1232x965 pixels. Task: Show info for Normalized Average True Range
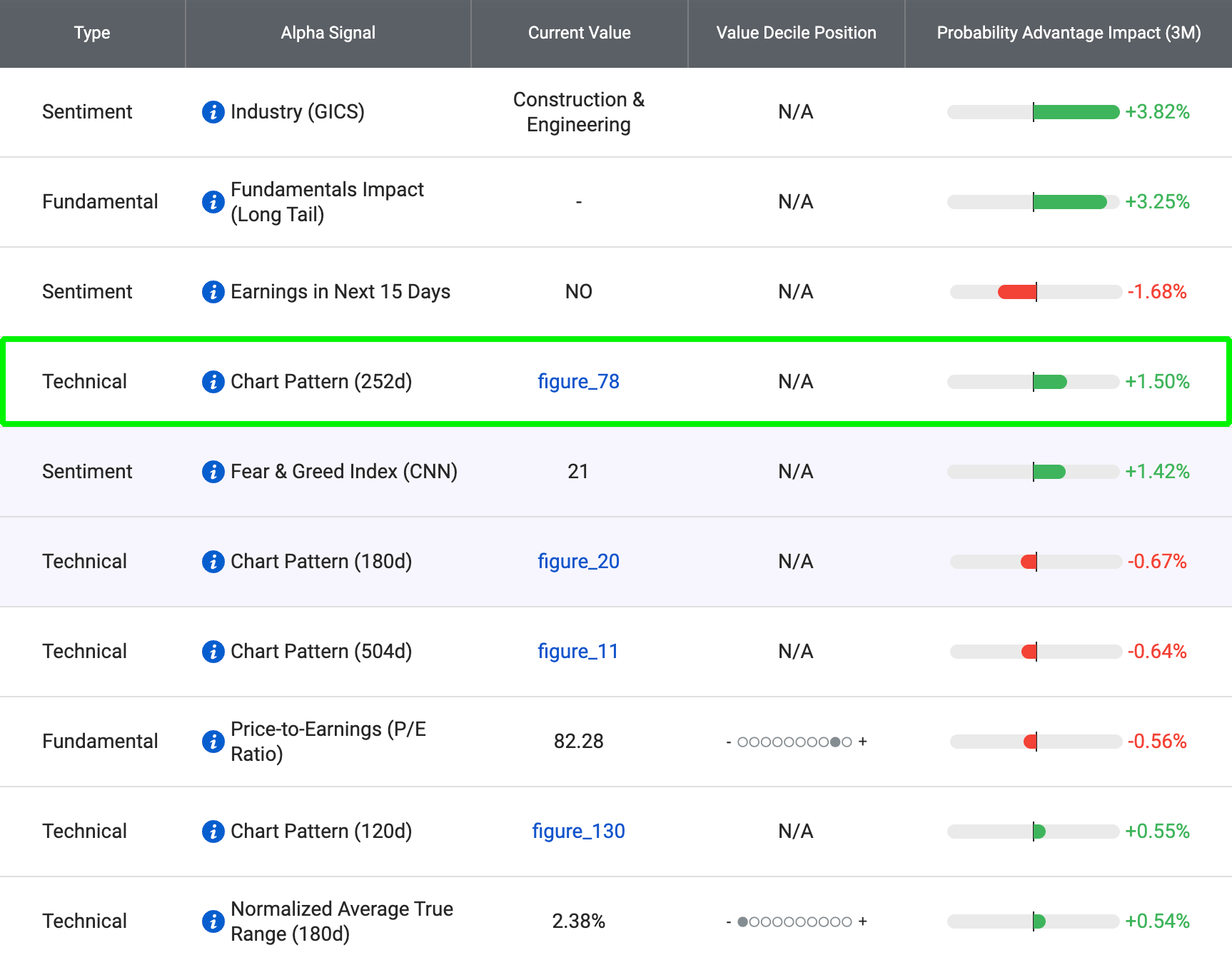[213, 921]
